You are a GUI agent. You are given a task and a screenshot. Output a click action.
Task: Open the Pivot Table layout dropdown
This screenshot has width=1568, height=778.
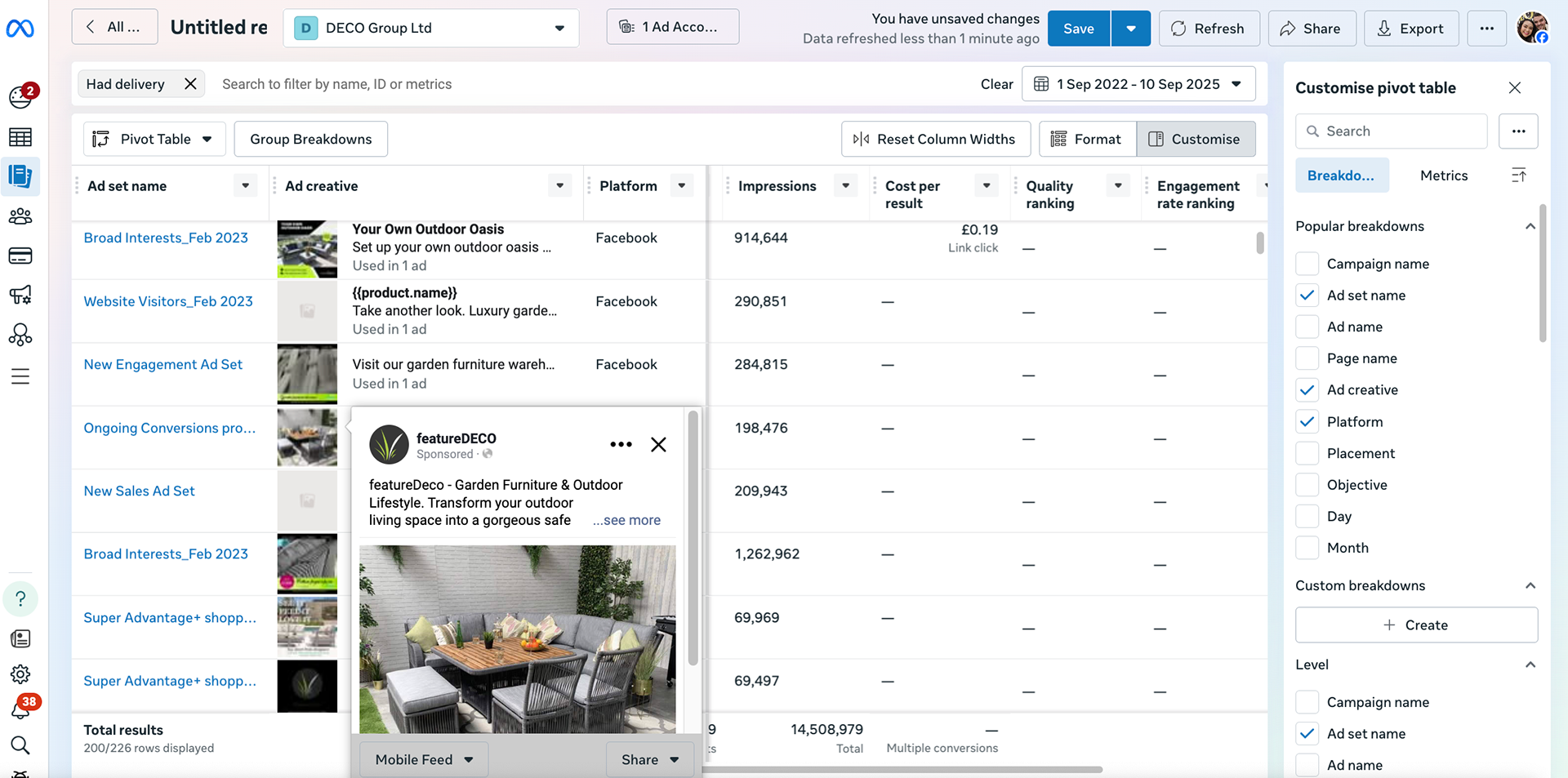[x=154, y=139]
